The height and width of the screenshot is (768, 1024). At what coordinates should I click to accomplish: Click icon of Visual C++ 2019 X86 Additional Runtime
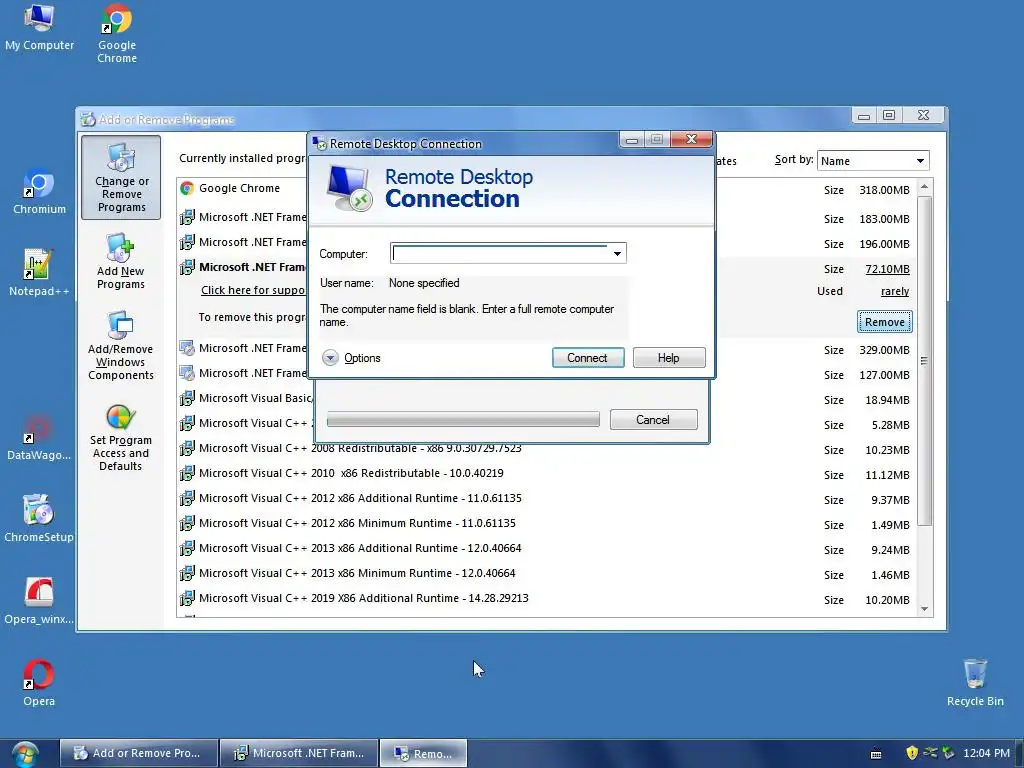click(187, 598)
